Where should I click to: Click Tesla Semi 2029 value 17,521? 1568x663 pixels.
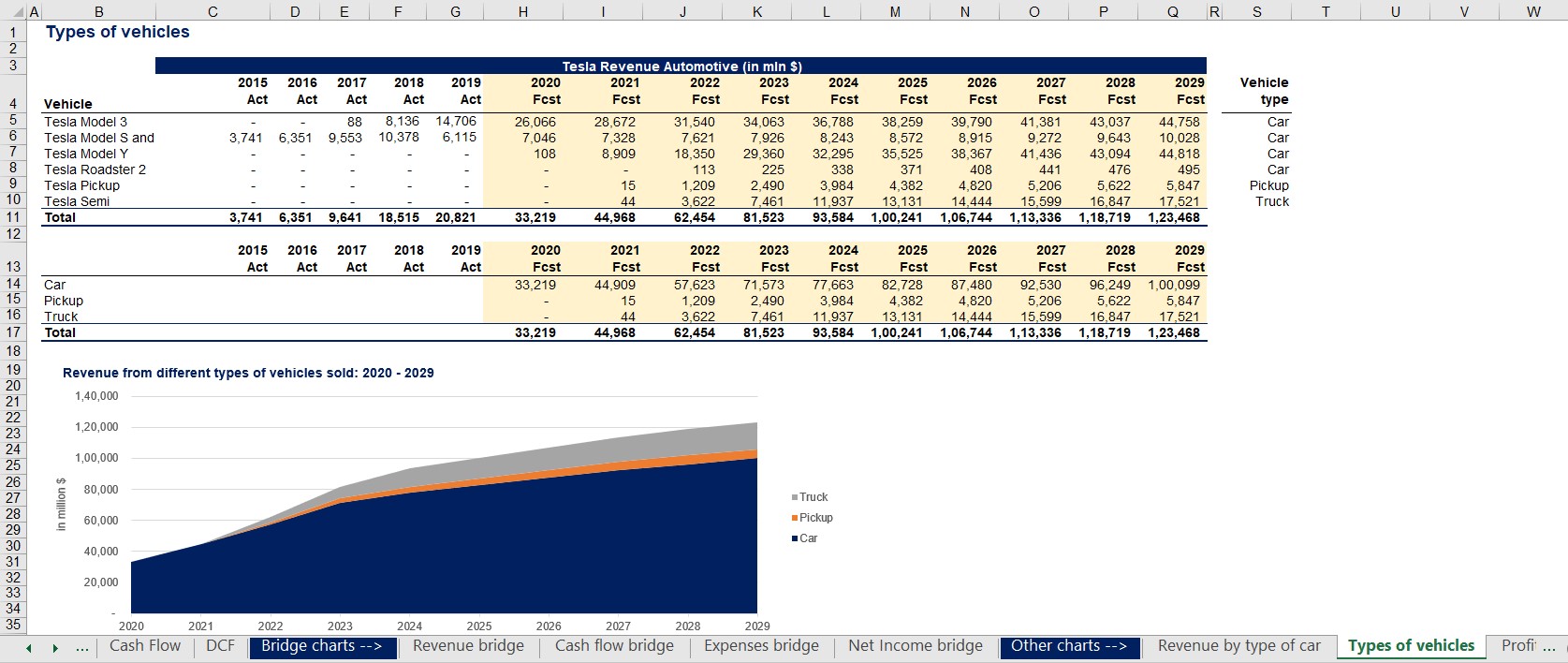tap(1179, 201)
